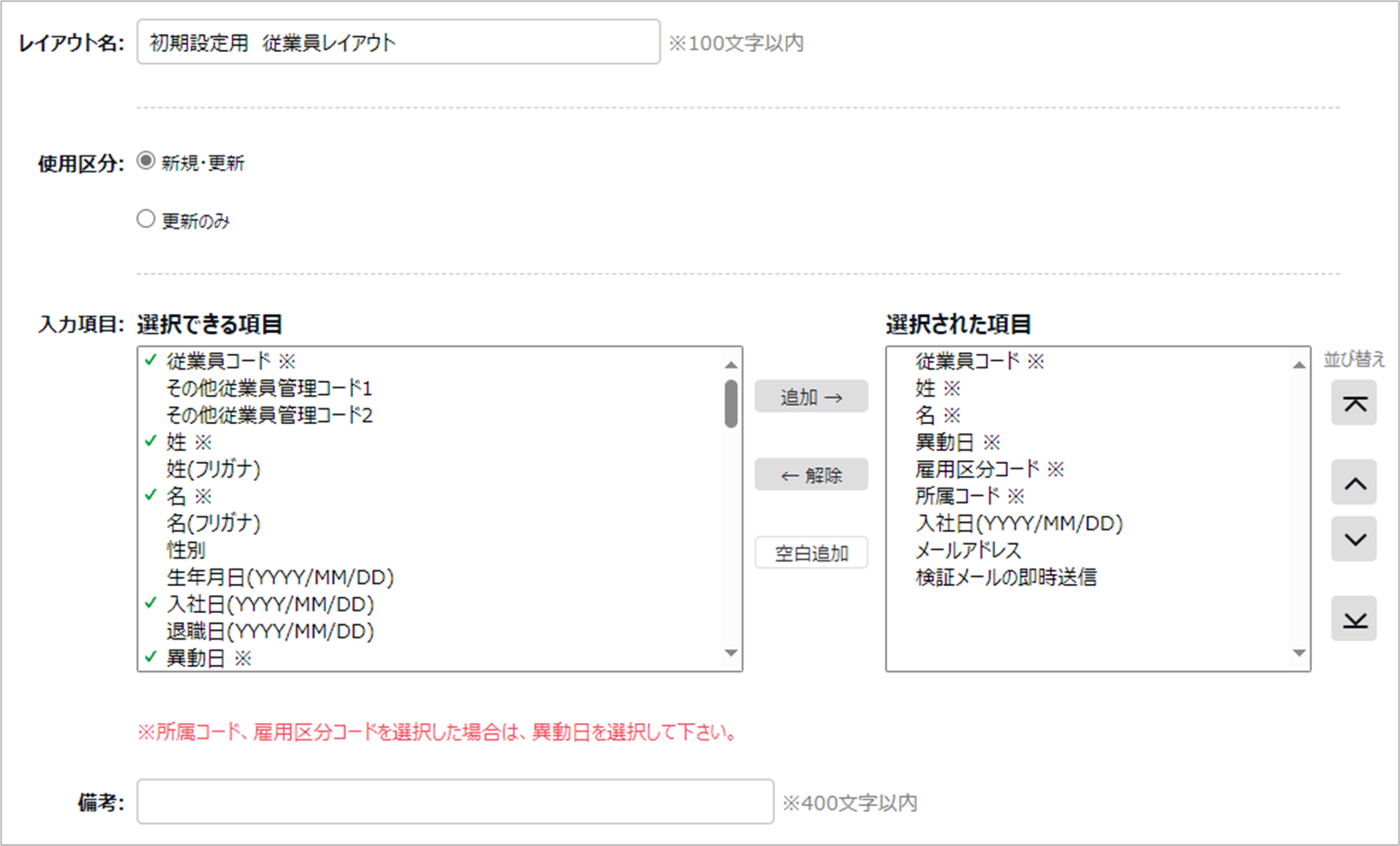Image resolution: width=1400 pixels, height=846 pixels.
Task: Click the レイアウト名 text field
Action: pos(398,43)
